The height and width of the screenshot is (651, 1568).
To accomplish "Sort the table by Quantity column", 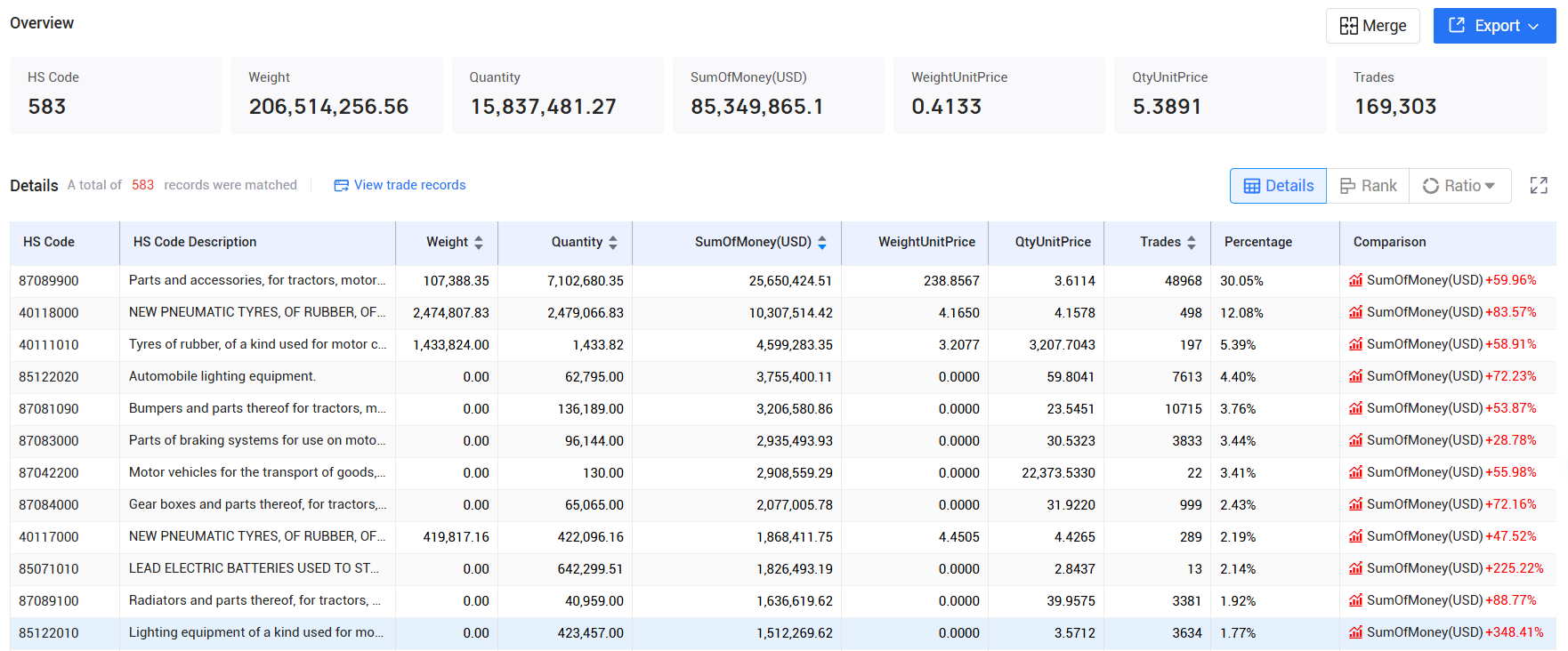I will 613,242.
